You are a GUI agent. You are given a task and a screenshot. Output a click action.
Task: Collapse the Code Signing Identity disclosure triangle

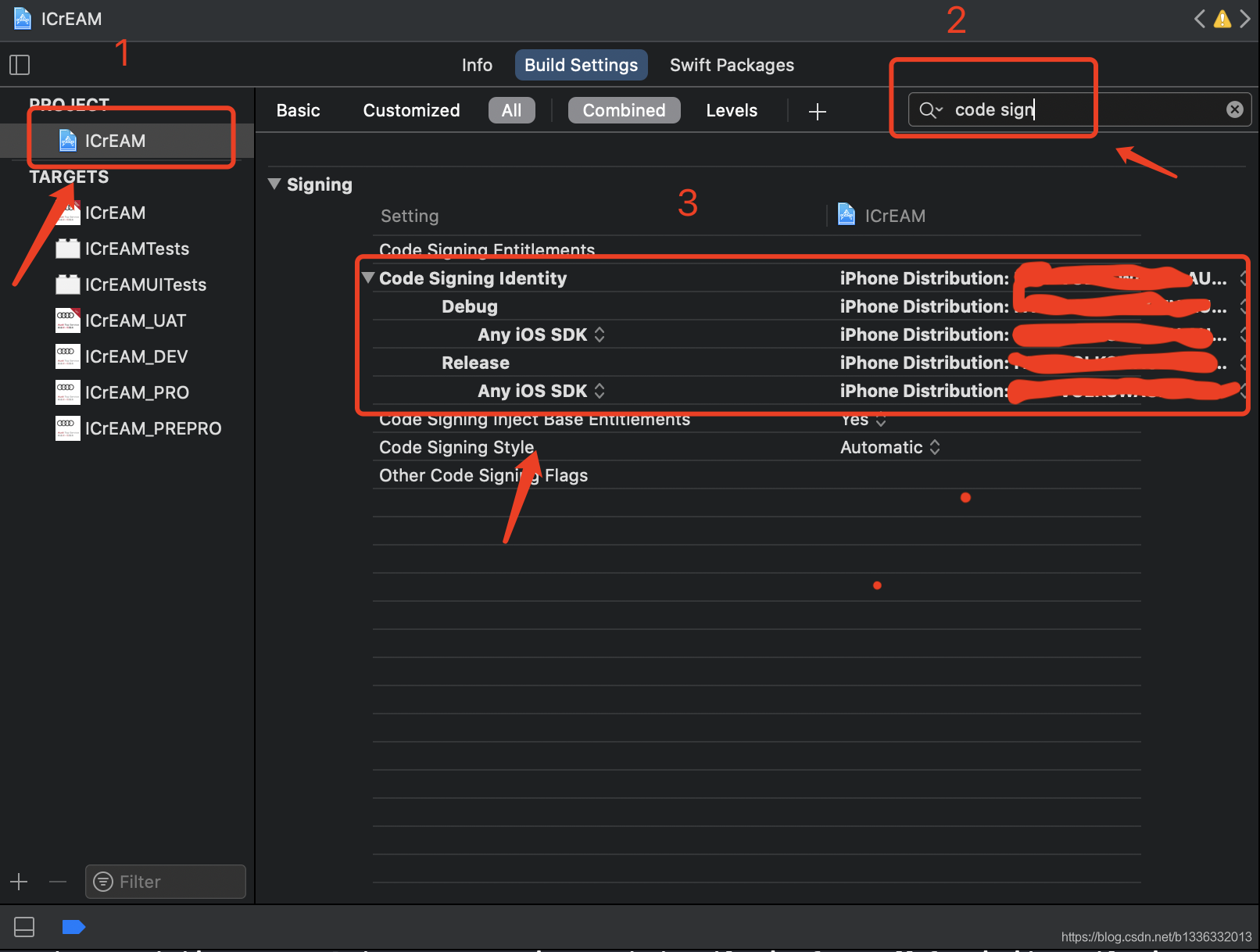tap(368, 277)
